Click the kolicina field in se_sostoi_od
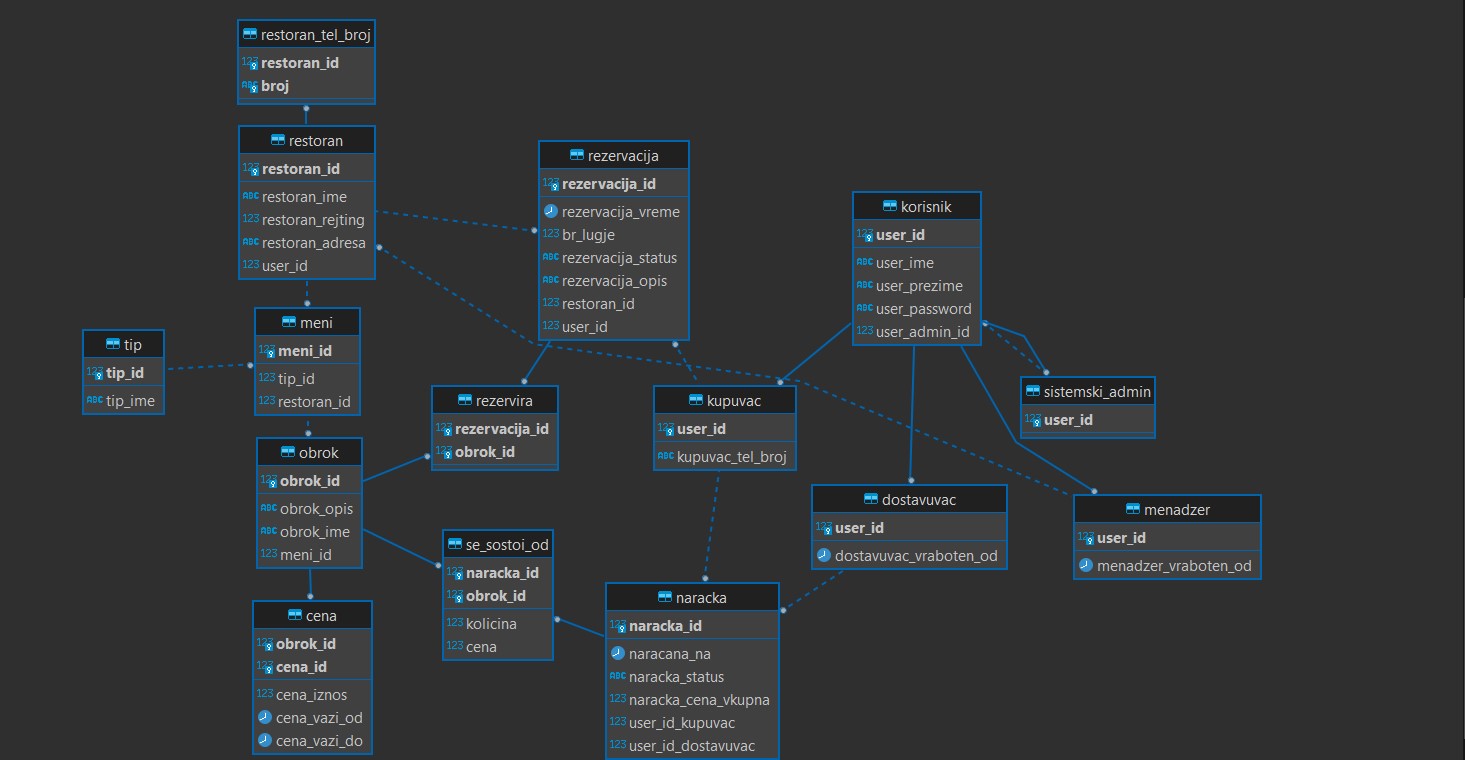This screenshot has height=760, width=1465. [x=491, y=624]
